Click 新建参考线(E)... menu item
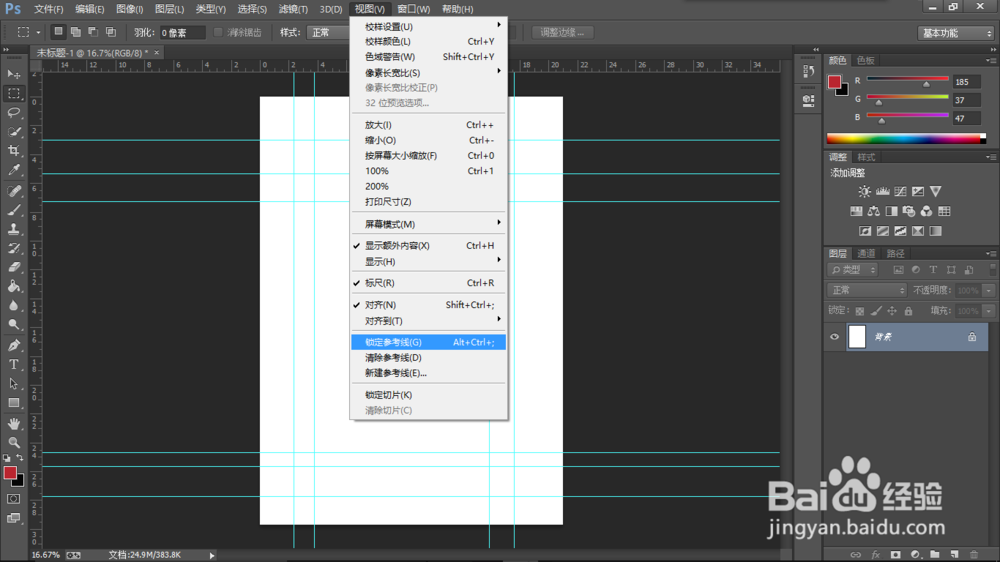The height and width of the screenshot is (562, 1000). pos(429,373)
